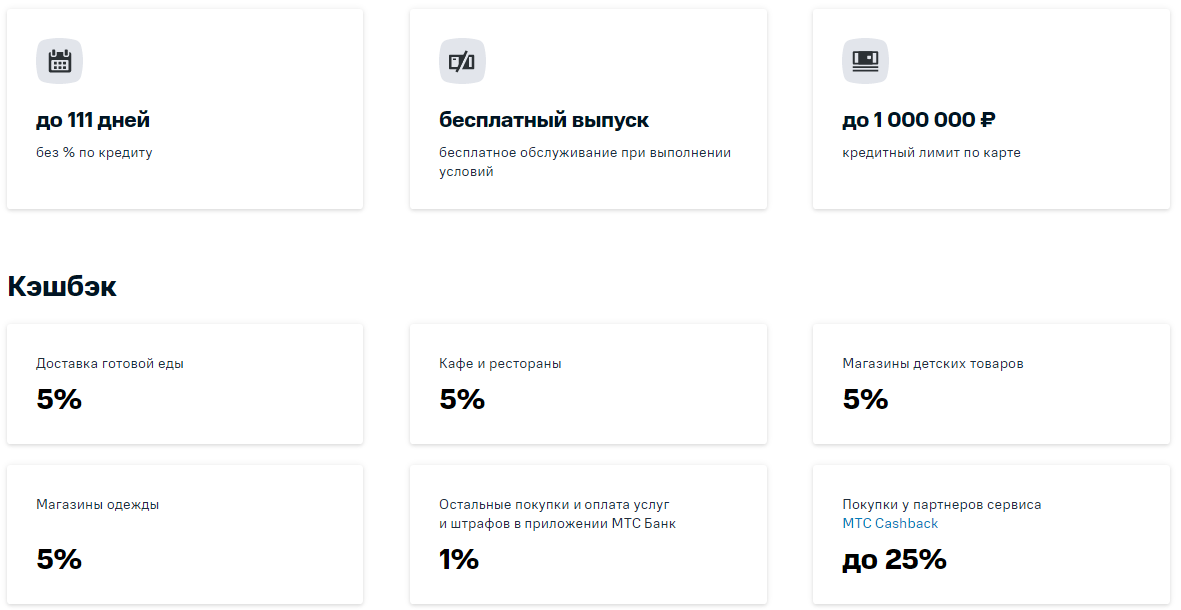
Task: Click the calendar icon above 111 days
Action: tap(60, 61)
